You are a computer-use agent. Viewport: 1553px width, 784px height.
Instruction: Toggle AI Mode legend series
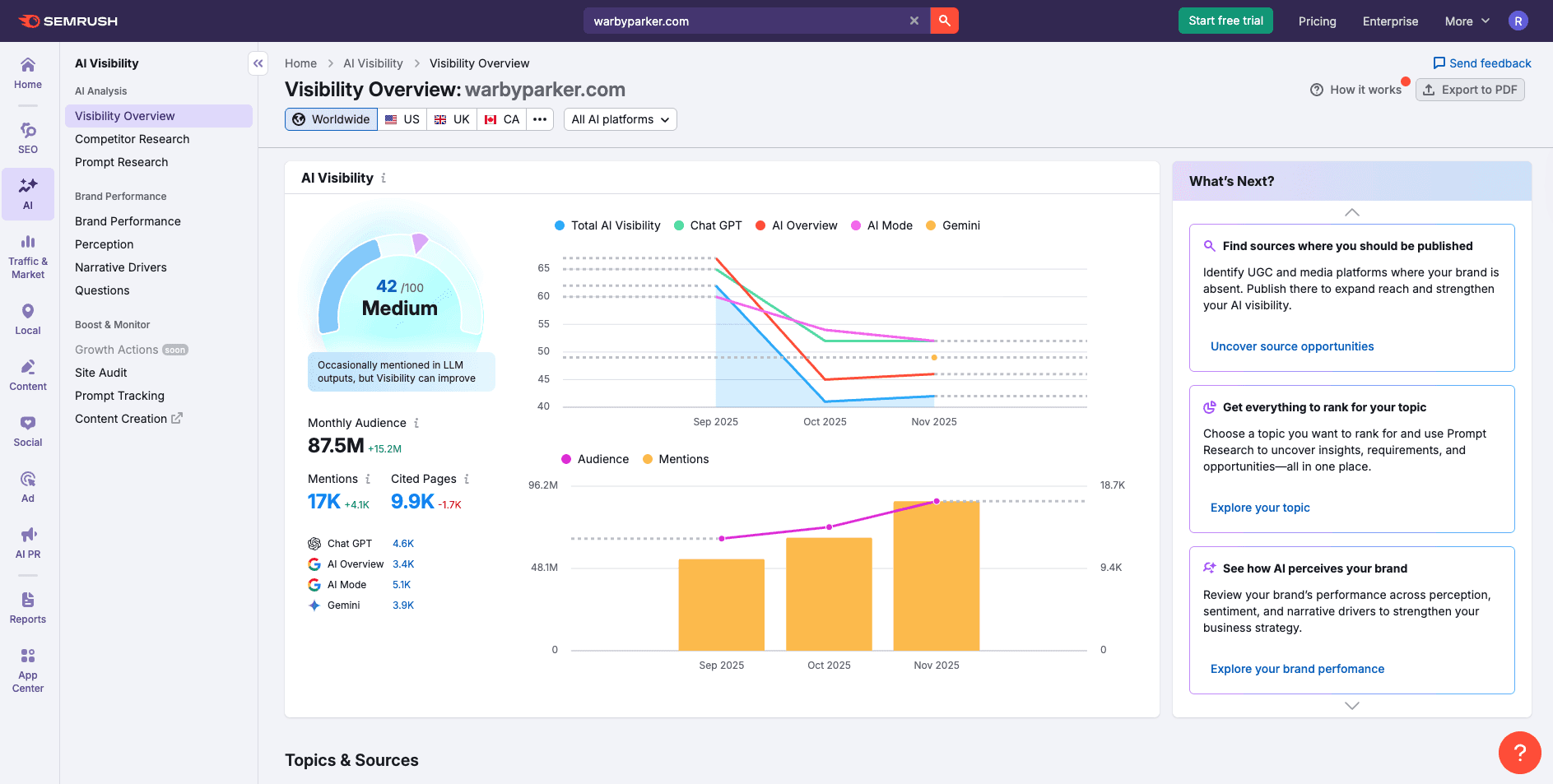[881, 225]
